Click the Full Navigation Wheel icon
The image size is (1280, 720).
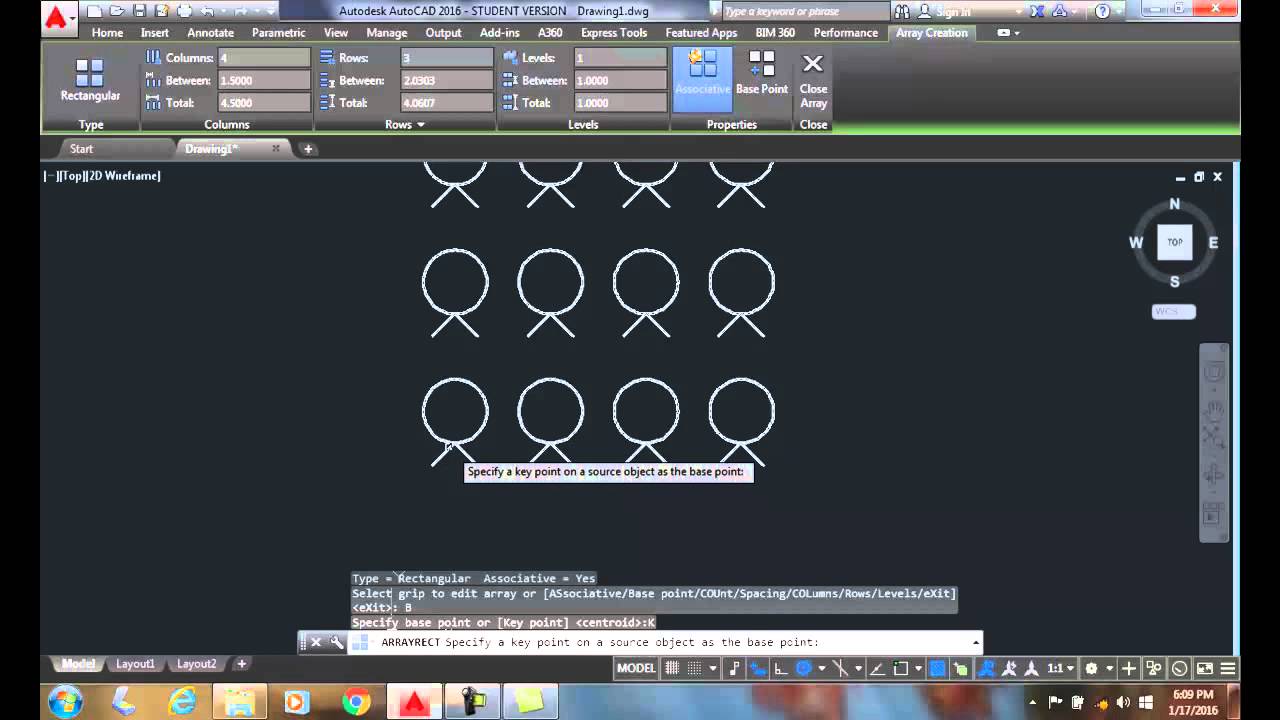click(x=1213, y=373)
